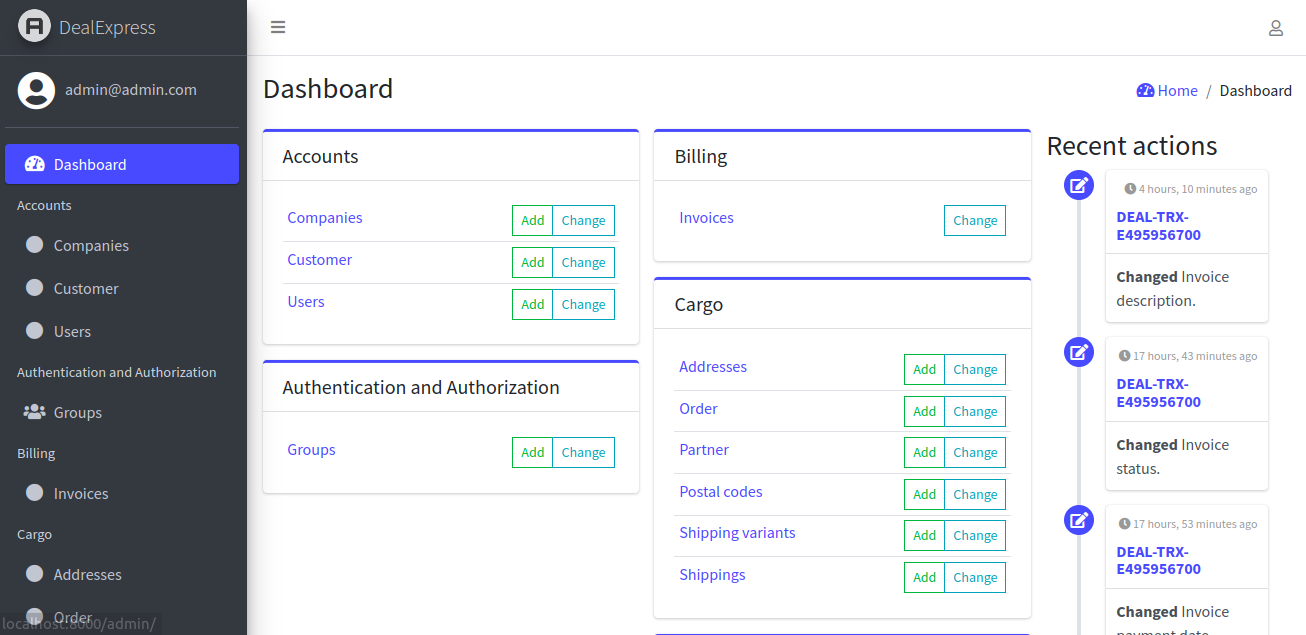This screenshot has height=635, width=1306.
Task: Click the circle icon beside Companies
Action: pos(35,245)
